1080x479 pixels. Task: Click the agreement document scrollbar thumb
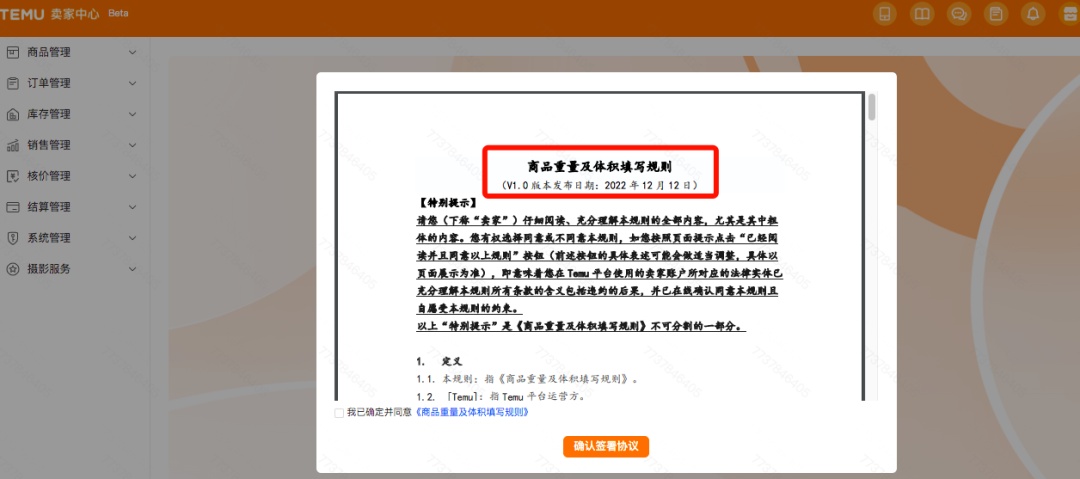[x=872, y=108]
